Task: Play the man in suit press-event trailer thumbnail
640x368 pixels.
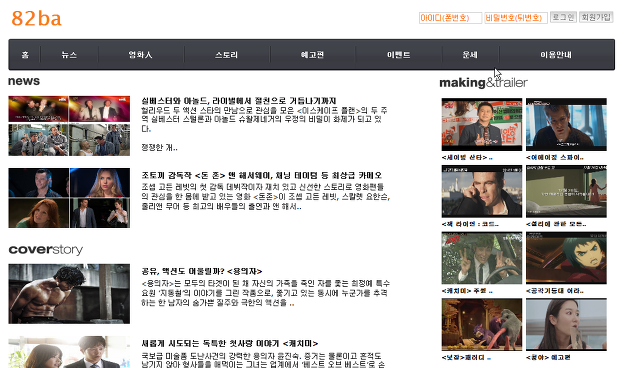Action: click(482, 124)
